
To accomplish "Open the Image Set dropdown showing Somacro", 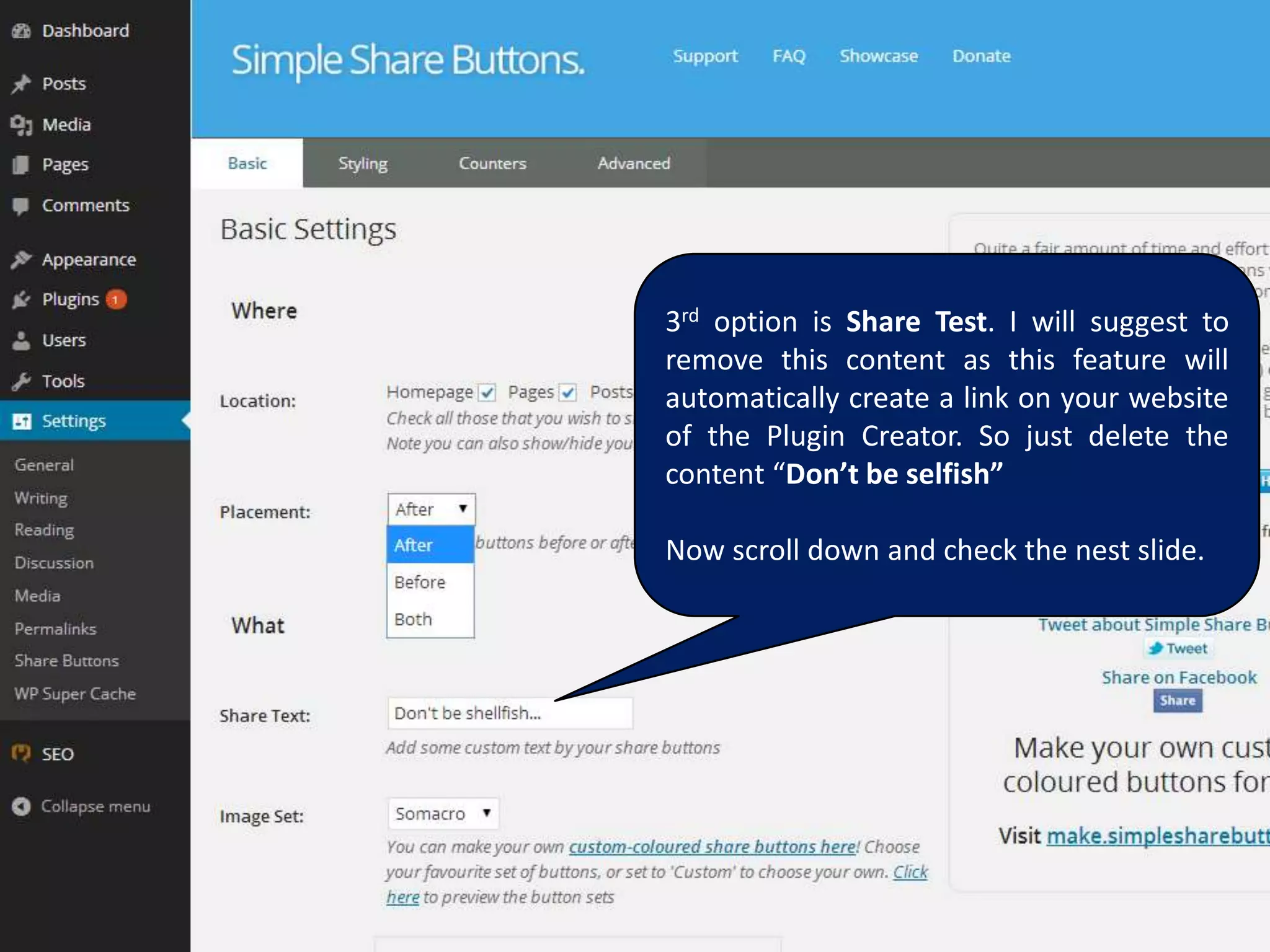I will coord(443,813).
